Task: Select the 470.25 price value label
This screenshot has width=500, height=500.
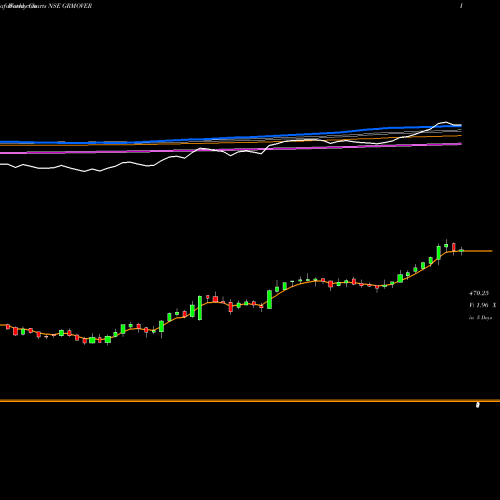Action: pos(479,293)
